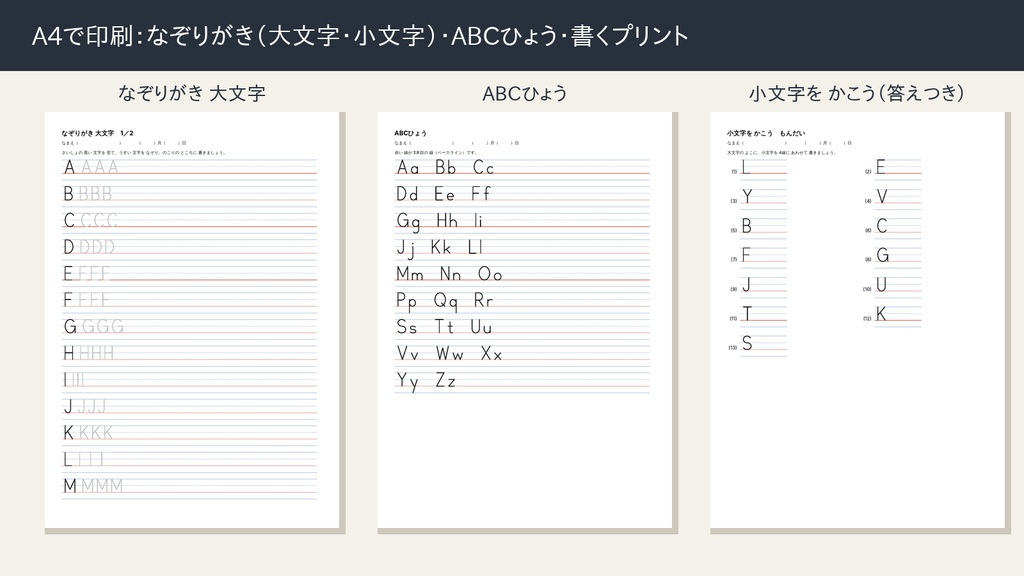1024x576 pixels.
Task: Click 'Jj' in the ABC chart
Action: pyautogui.click(x=406, y=249)
